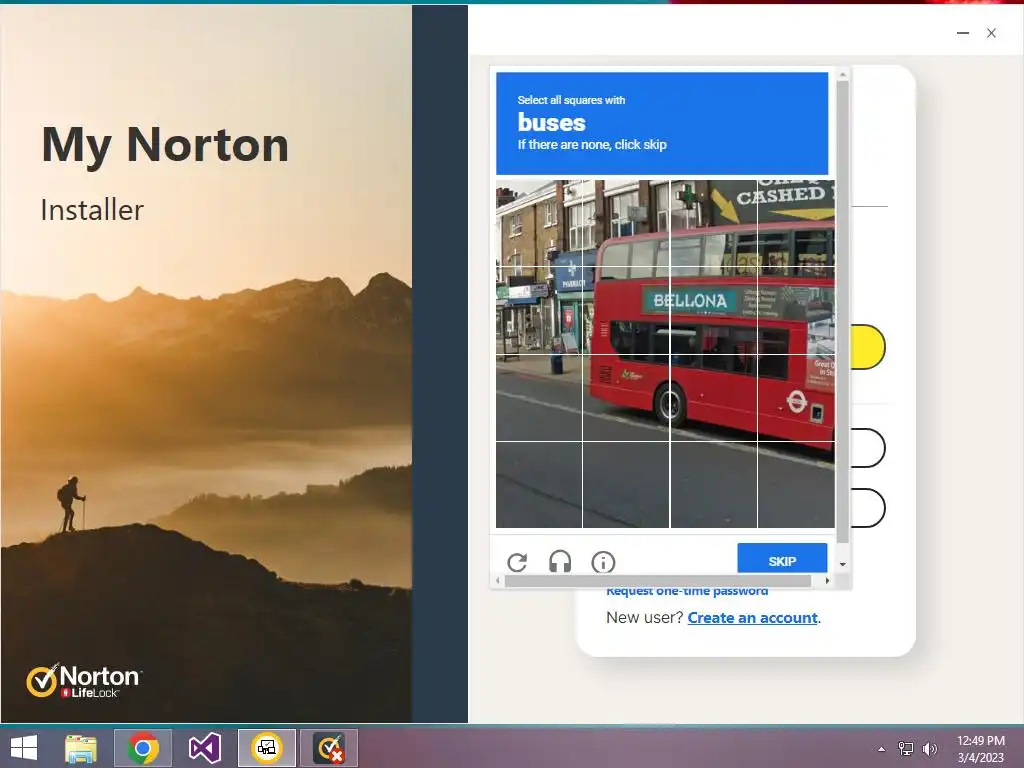1024x768 pixels.
Task: Show hidden system tray icons
Action: (882, 749)
